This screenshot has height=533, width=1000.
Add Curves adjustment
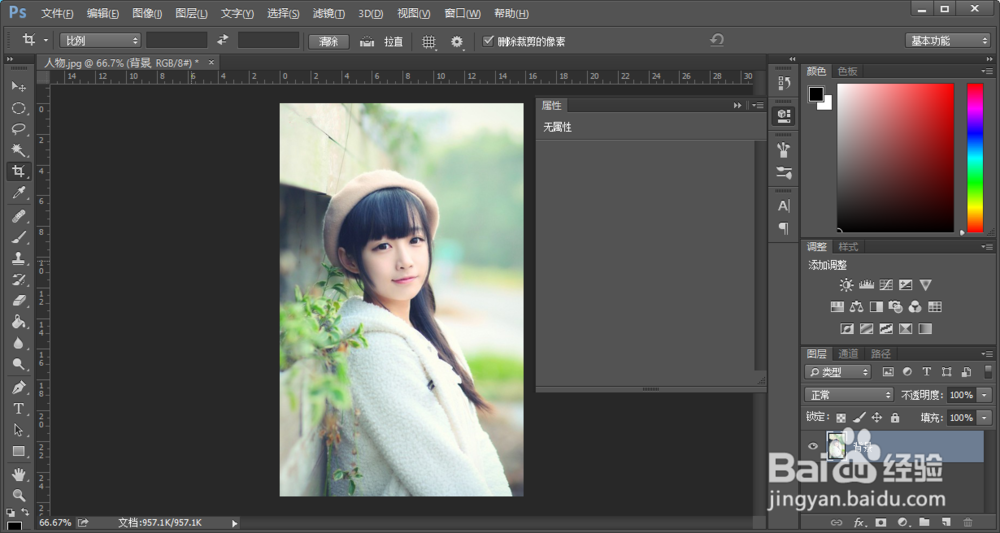tap(886, 285)
